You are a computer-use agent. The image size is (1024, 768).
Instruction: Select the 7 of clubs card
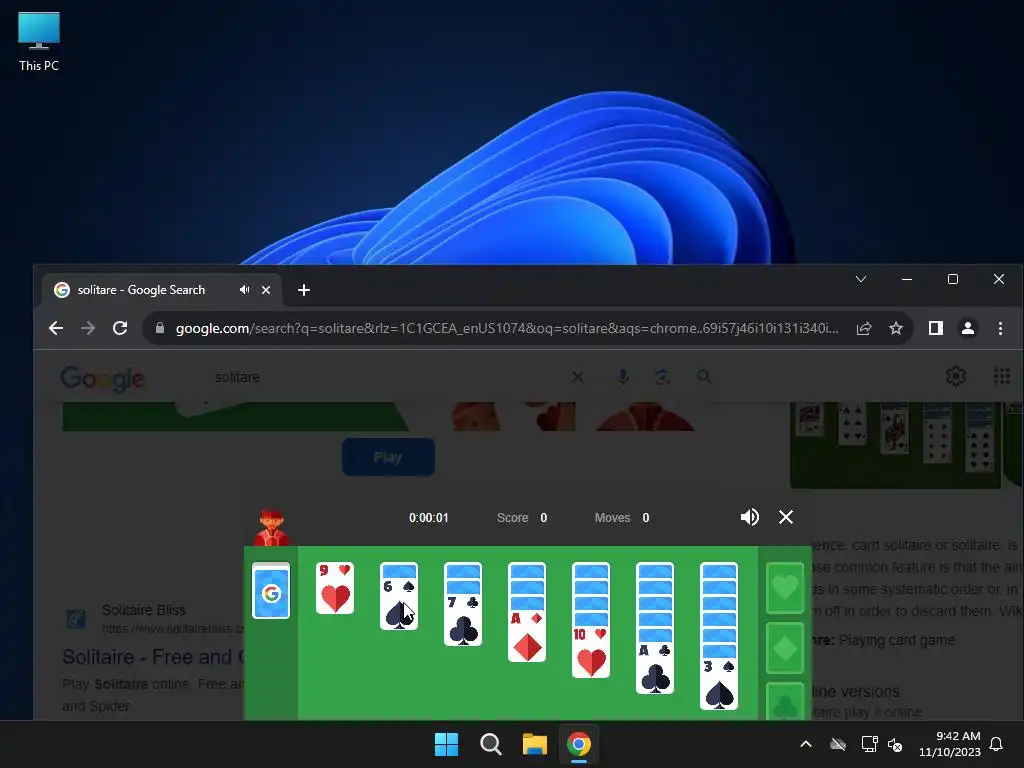point(463,619)
